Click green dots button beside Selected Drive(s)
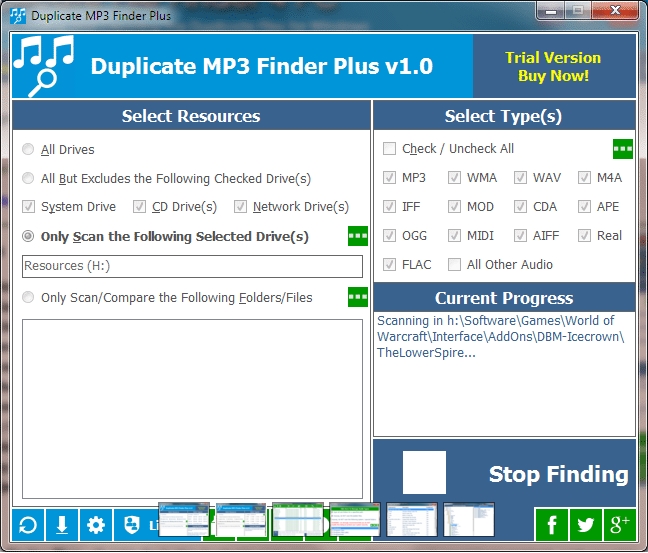 358,236
